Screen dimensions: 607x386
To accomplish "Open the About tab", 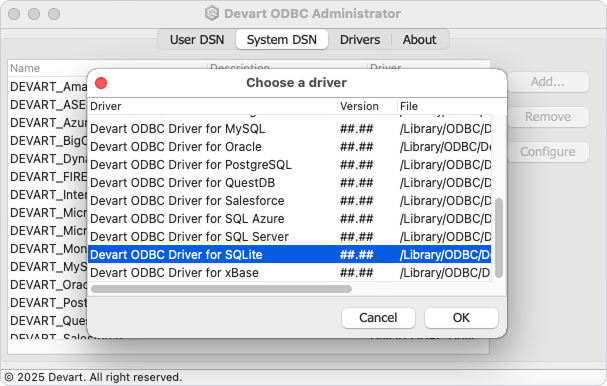I will (419, 39).
